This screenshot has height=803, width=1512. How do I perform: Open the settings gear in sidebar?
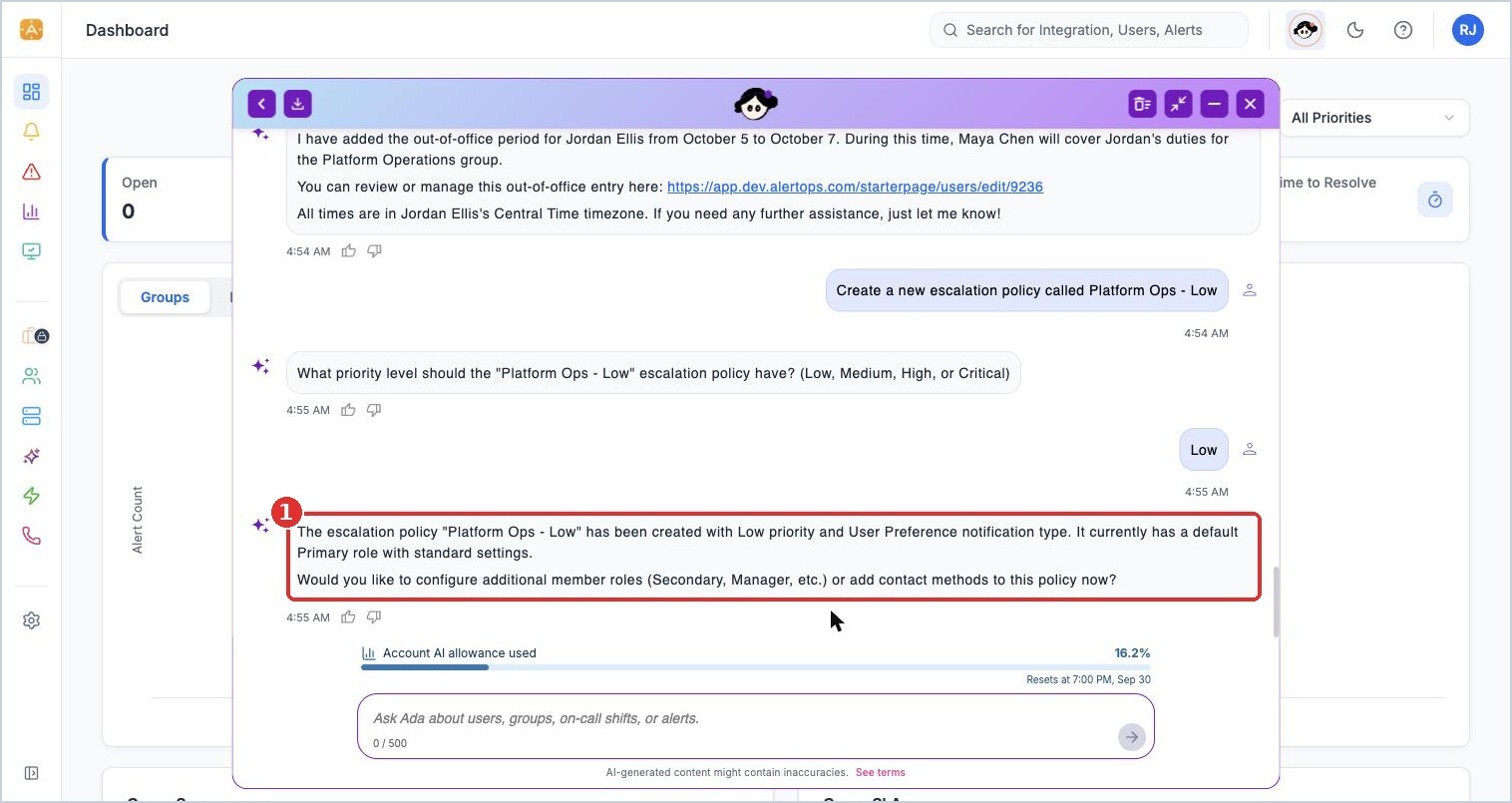(x=31, y=620)
